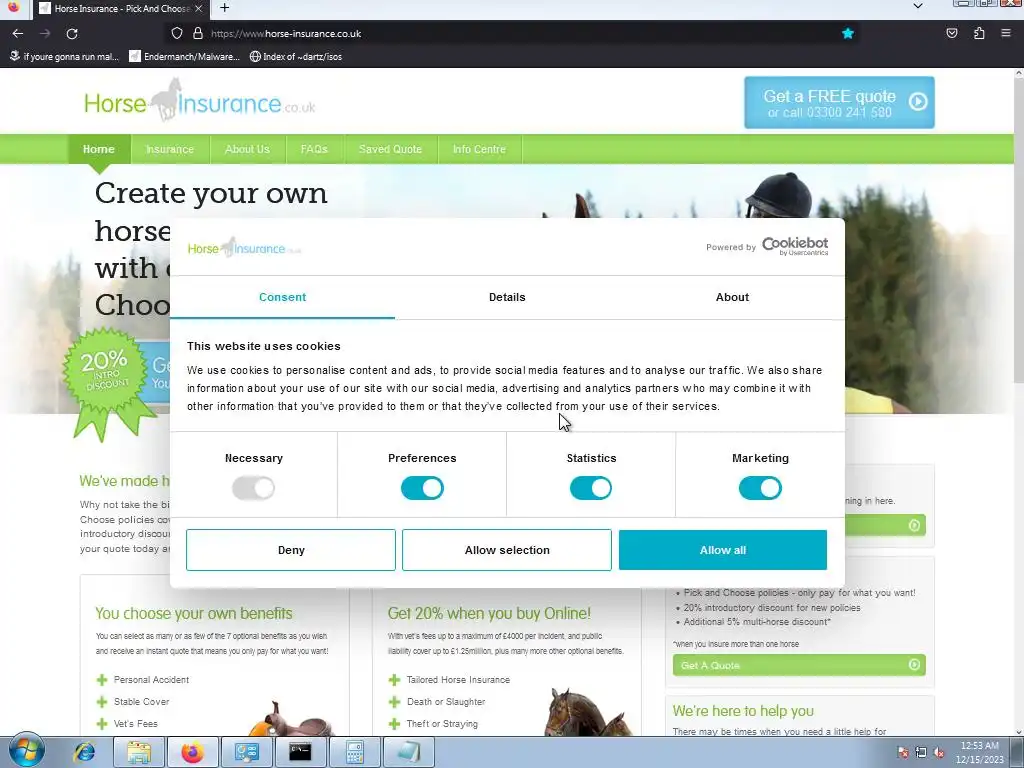Click the disabled Necessary cookies toggle
Screen dimensions: 1024x768
253,488
